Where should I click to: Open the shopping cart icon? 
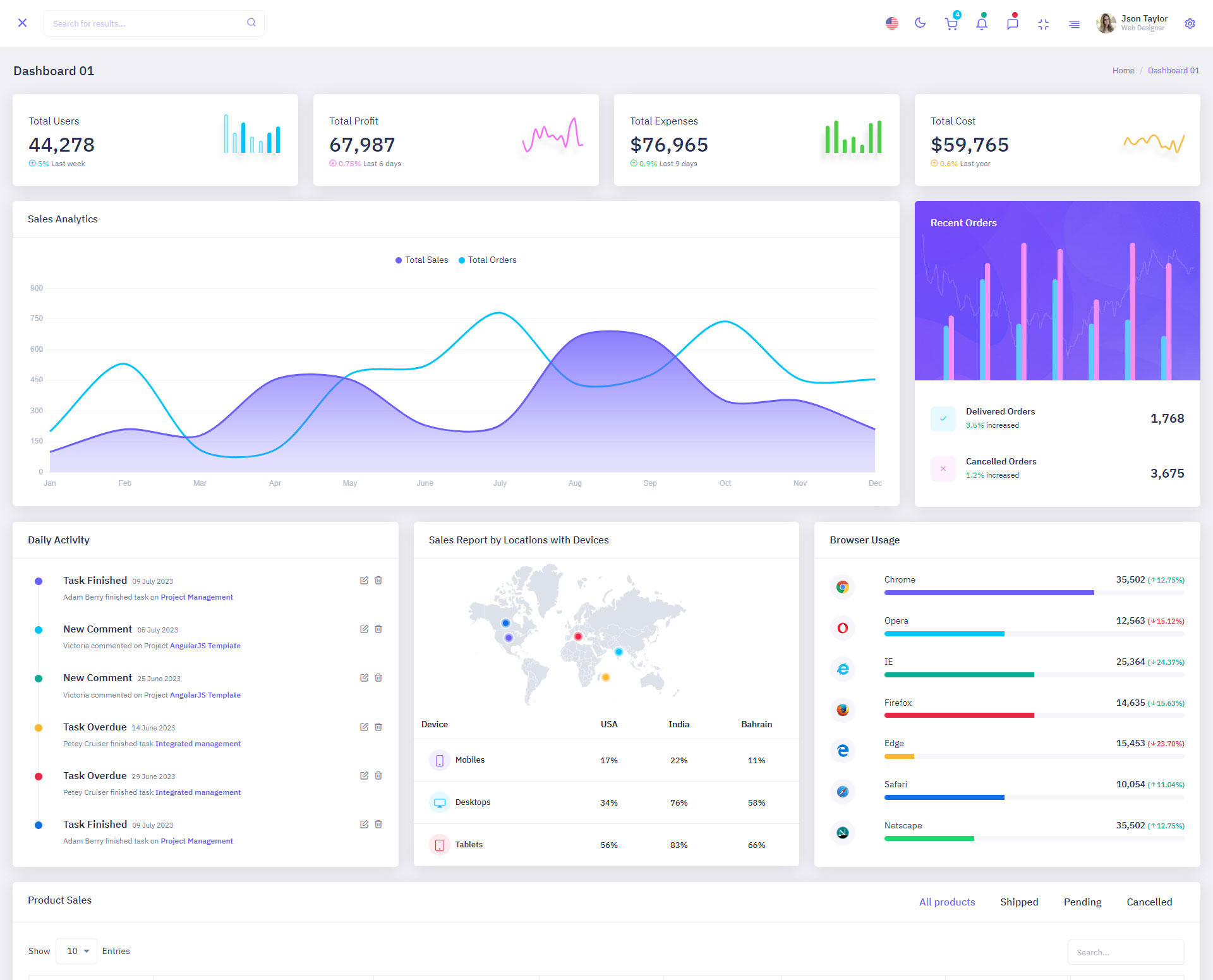click(x=951, y=24)
